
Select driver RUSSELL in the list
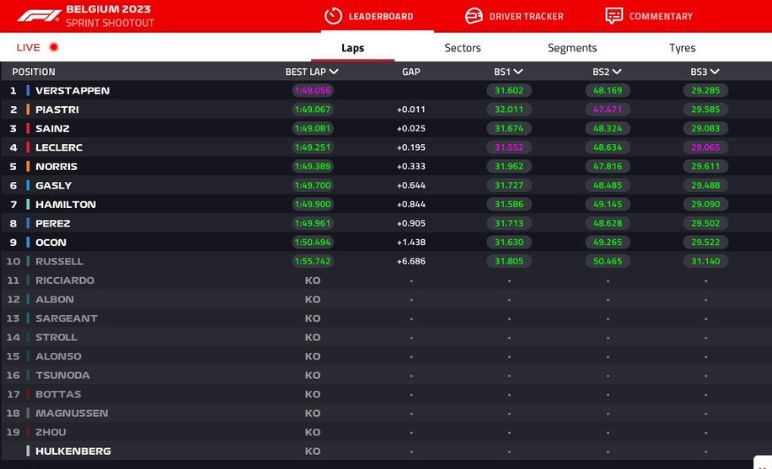point(59,261)
